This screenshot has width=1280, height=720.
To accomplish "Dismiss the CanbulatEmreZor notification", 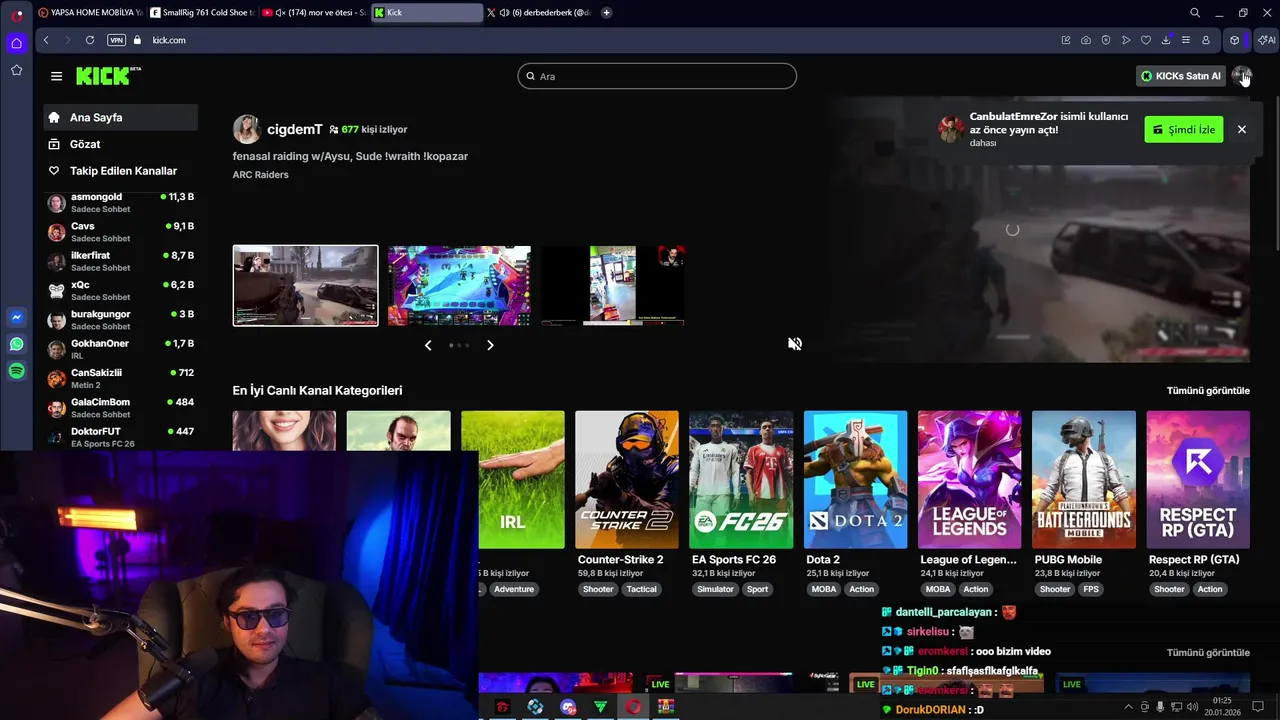I will click(1241, 130).
